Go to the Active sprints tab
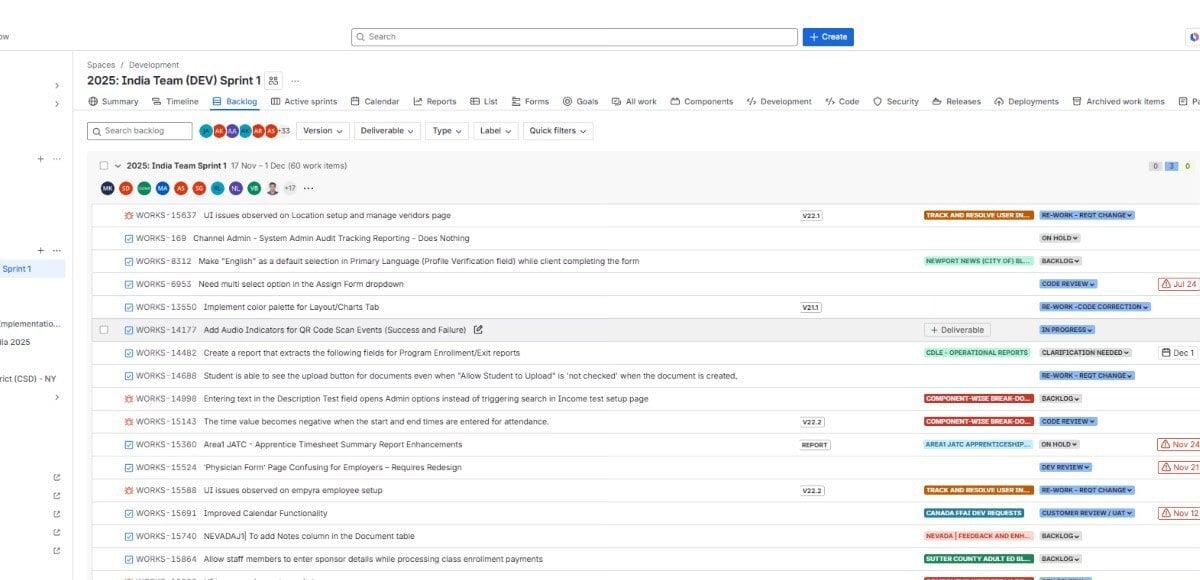Screen dimensions: 1200x580 click(x=304, y=101)
